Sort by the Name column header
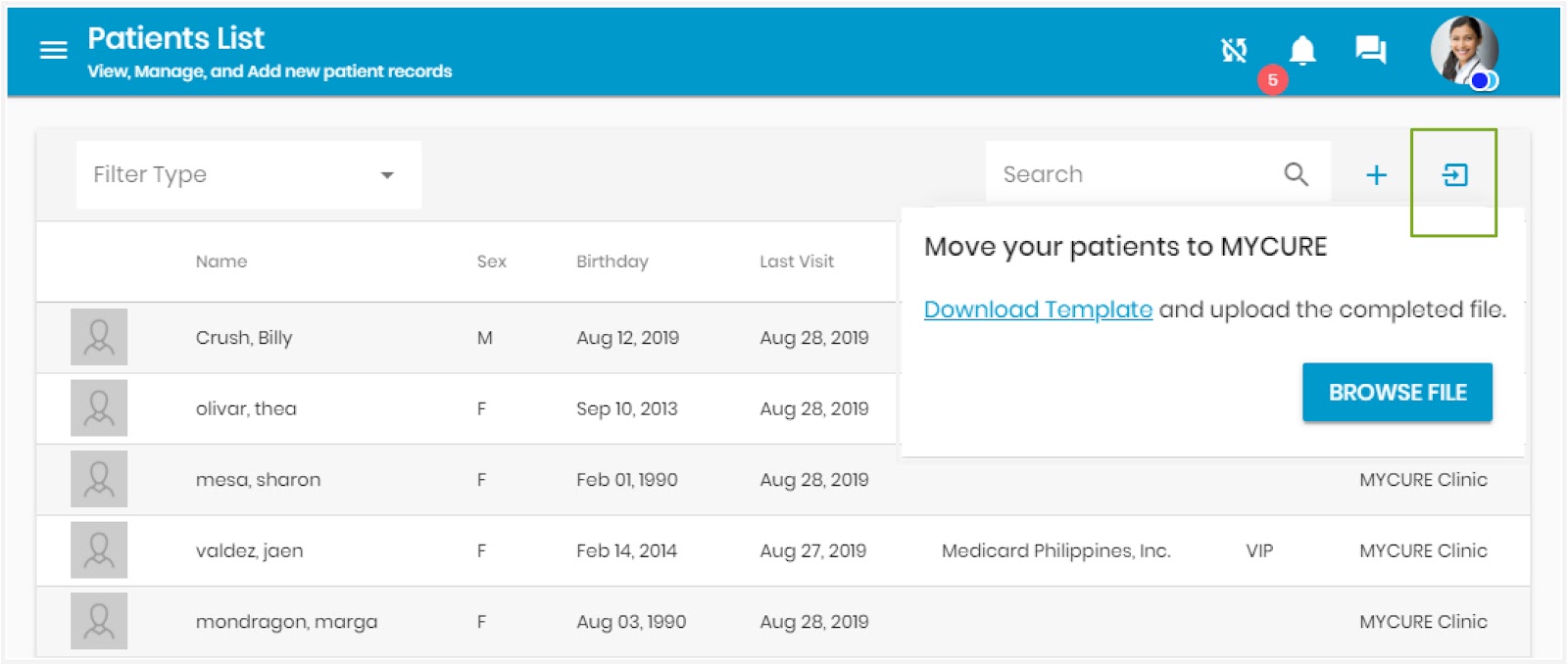Viewport: 1568px width, 664px height. pos(221,261)
